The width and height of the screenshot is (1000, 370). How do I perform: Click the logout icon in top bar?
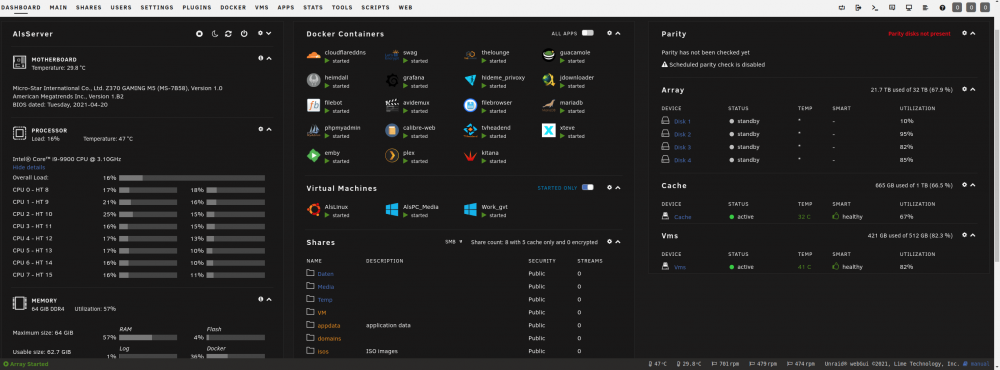(858, 8)
